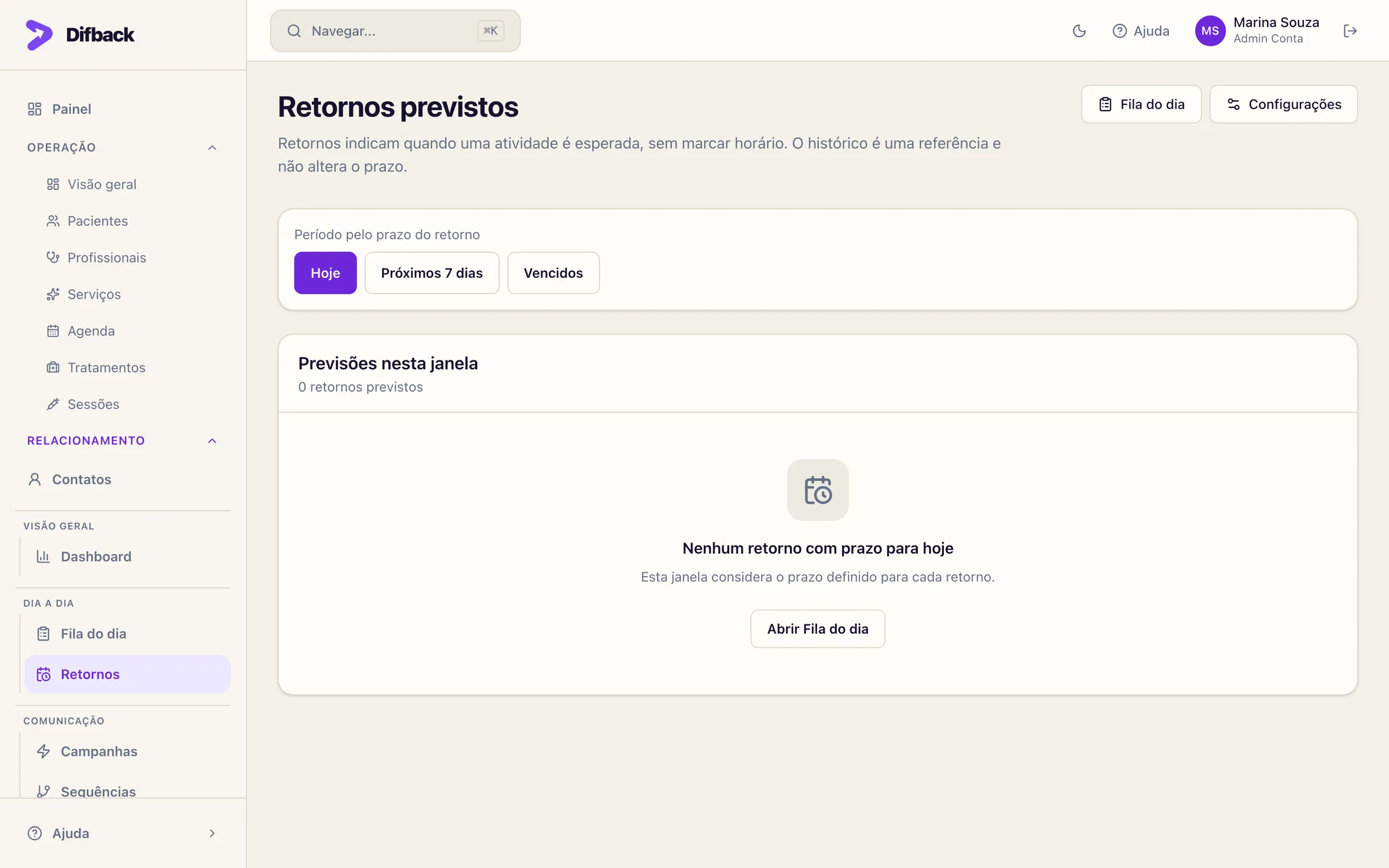Click the Campanhas lightning bolt icon
This screenshot has width=1389, height=868.
click(x=43, y=751)
